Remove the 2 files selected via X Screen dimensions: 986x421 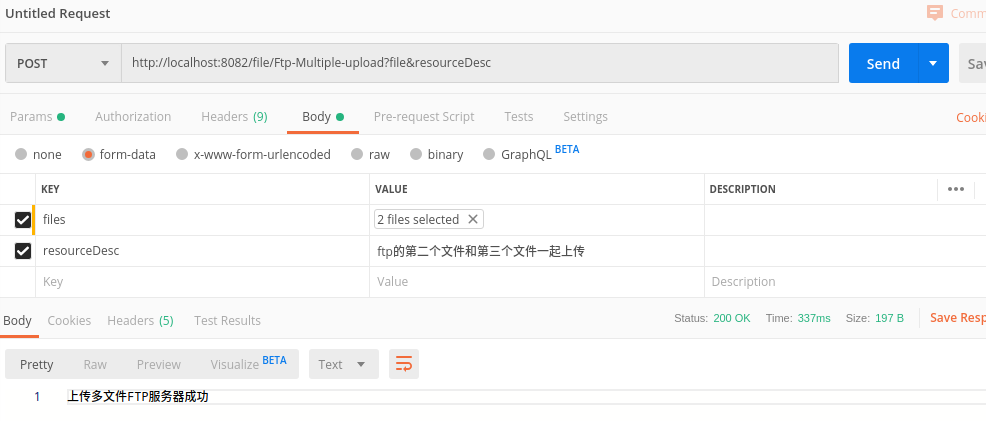coord(473,219)
